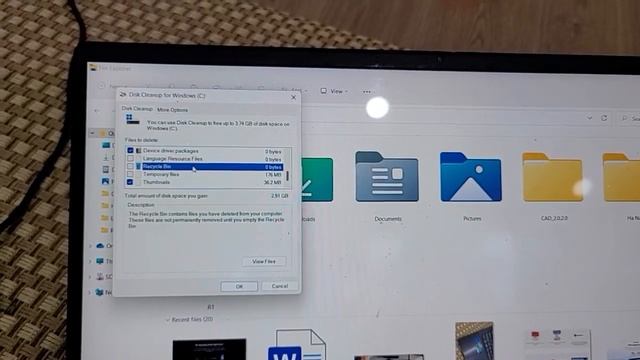This screenshot has height=360, width=640.
Task: Click the Network icon in sidebar
Action: click(x=99, y=292)
